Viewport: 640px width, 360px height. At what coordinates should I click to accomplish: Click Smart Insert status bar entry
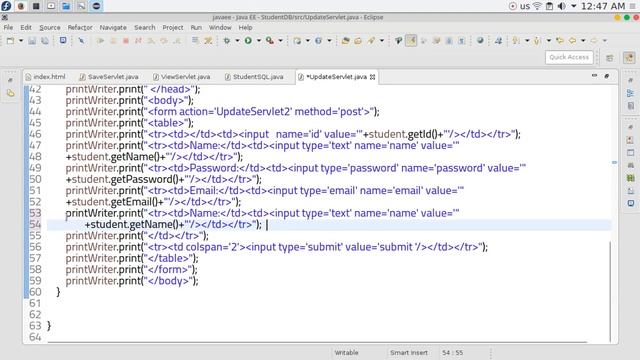(409, 353)
